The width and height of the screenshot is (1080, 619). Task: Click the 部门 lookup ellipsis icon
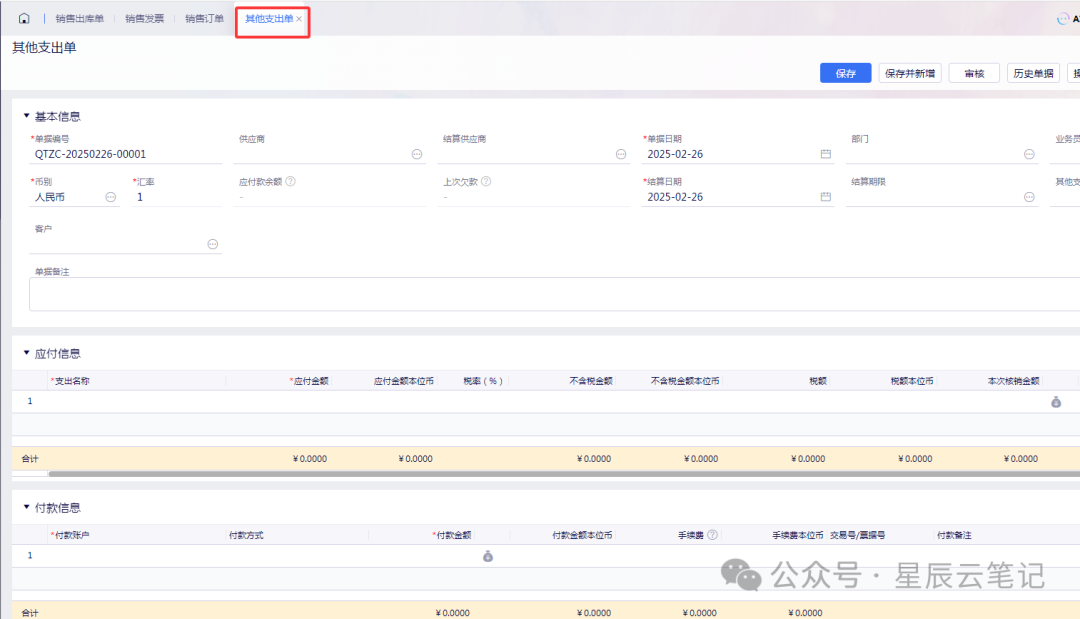pyautogui.click(x=1028, y=154)
